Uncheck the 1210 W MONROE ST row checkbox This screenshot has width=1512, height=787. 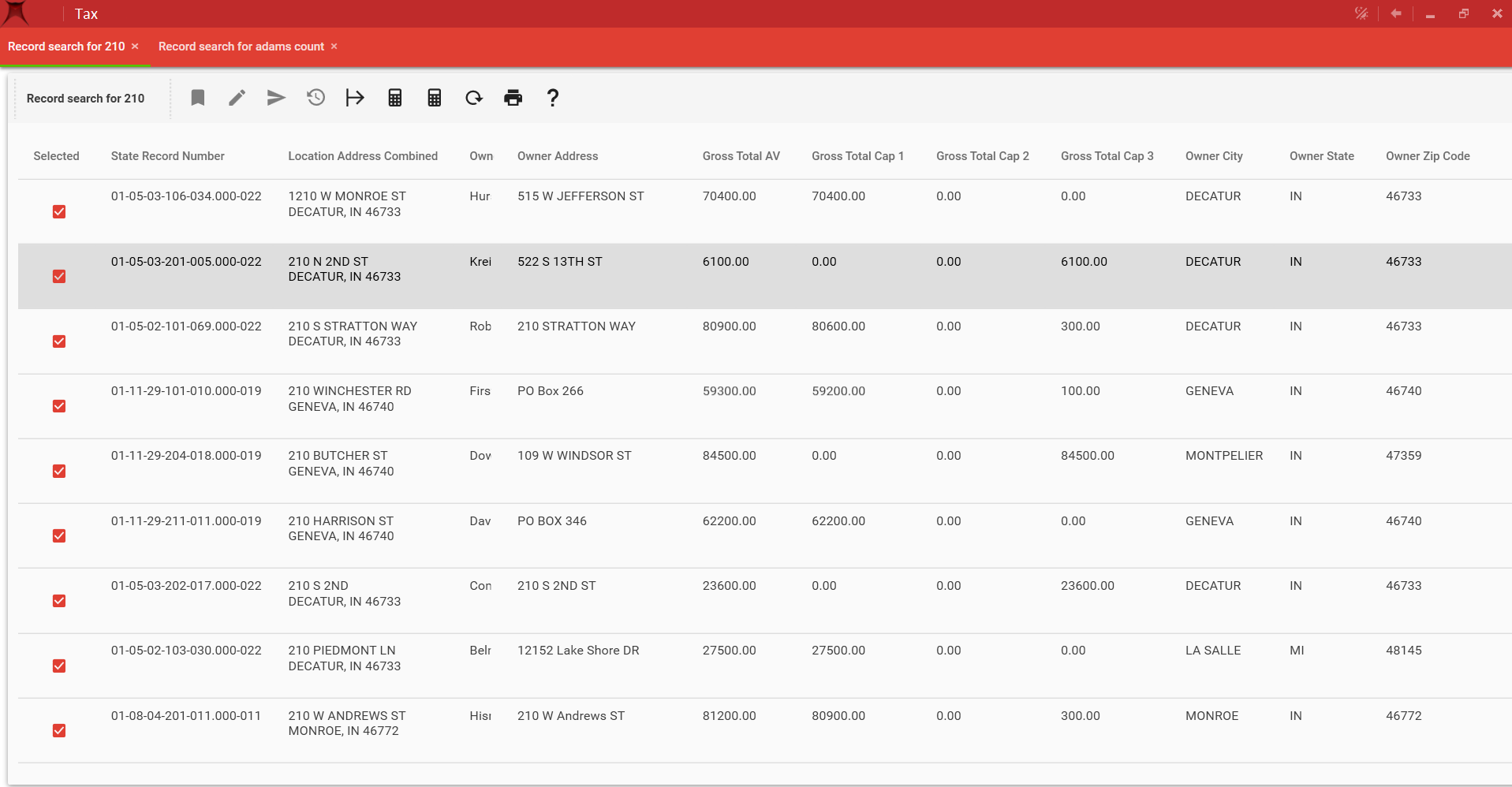click(x=59, y=211)
